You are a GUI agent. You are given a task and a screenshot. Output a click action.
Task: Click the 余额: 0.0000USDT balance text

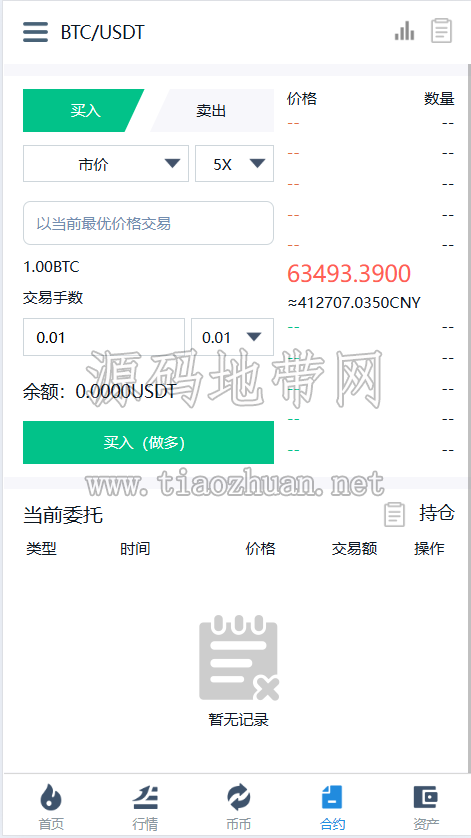point(99,392)
